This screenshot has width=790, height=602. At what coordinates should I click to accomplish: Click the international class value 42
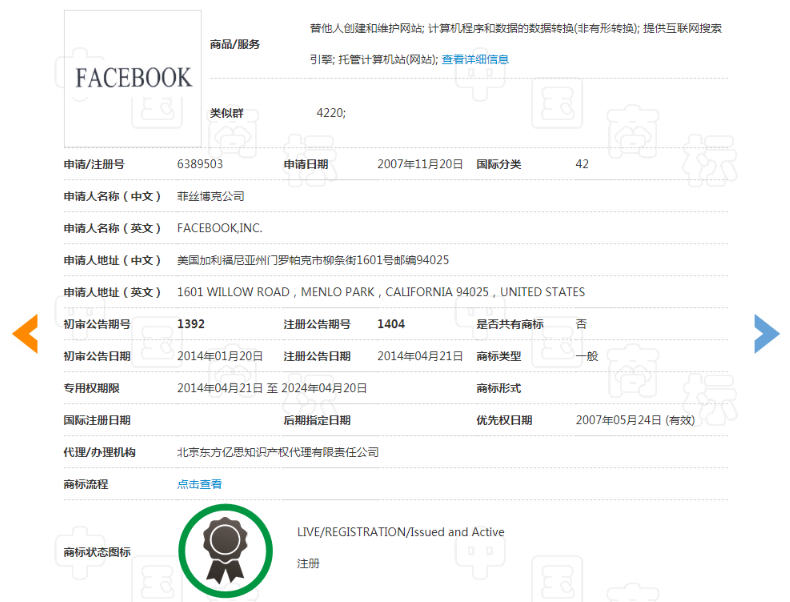tap(582, 164)
